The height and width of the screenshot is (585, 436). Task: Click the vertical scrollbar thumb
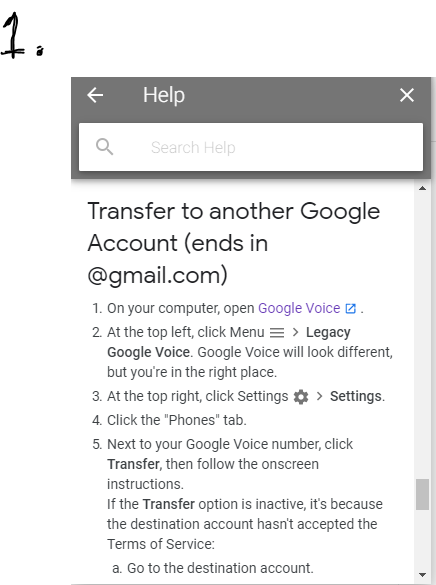pyautogui.click(x=422, y=494)
